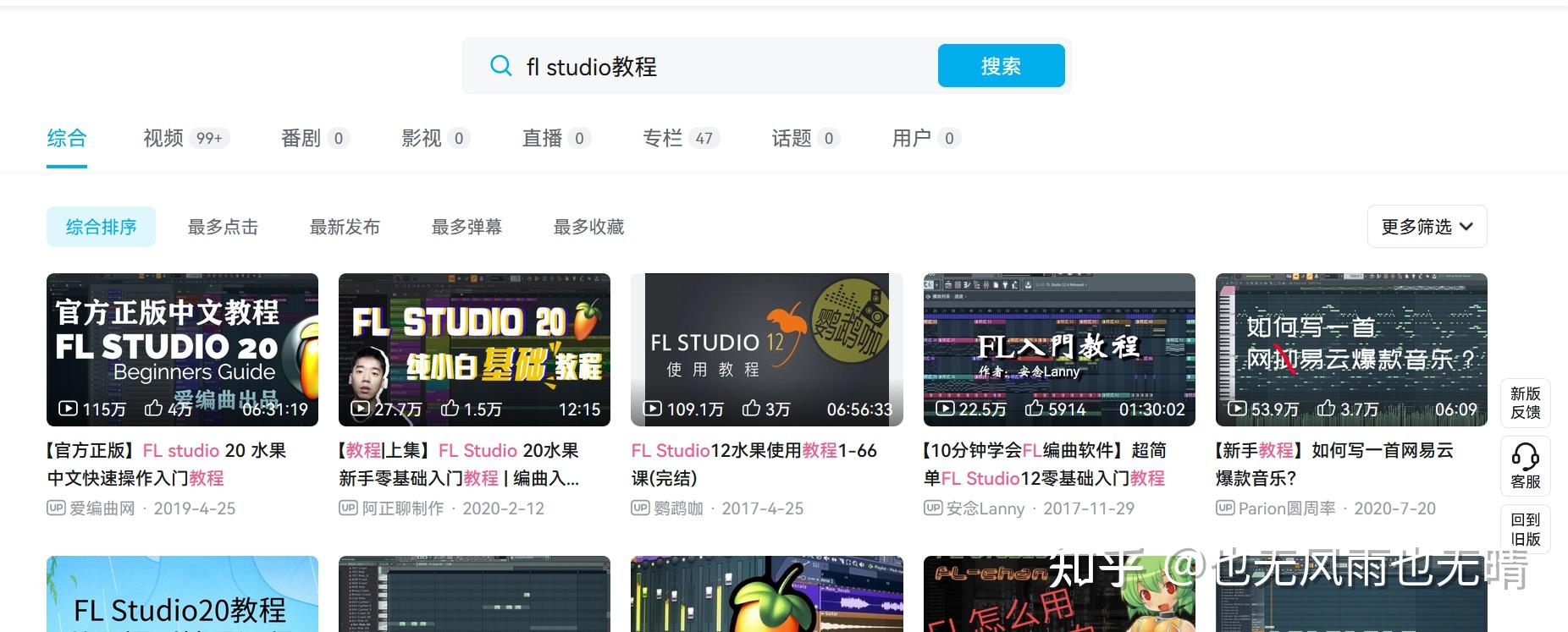Open the title link 【教程|上集】FL Studio 20水果
The image size is (1568, 632).
tap(459, 464)
